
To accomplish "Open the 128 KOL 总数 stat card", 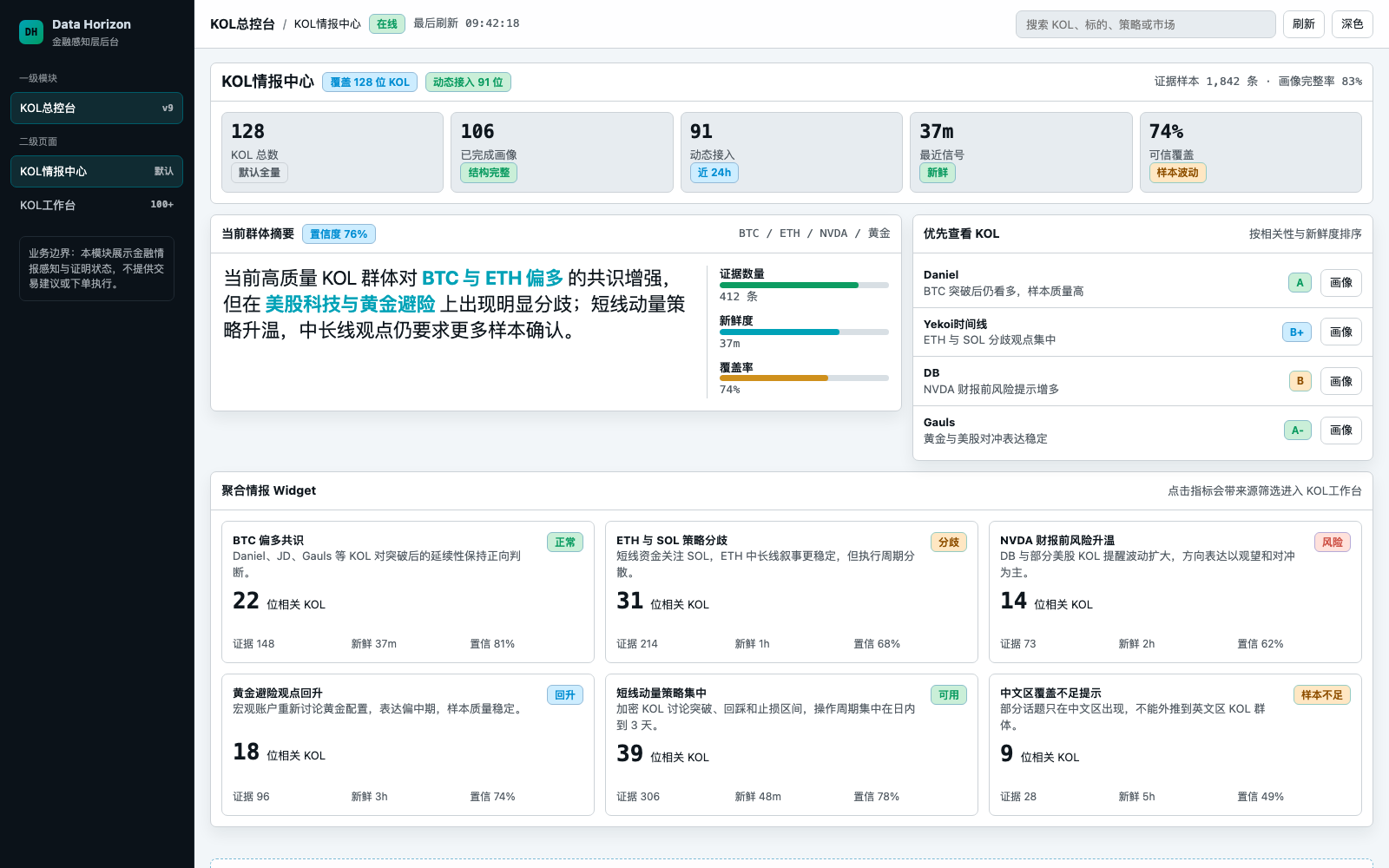I will [x=332, y=152].
